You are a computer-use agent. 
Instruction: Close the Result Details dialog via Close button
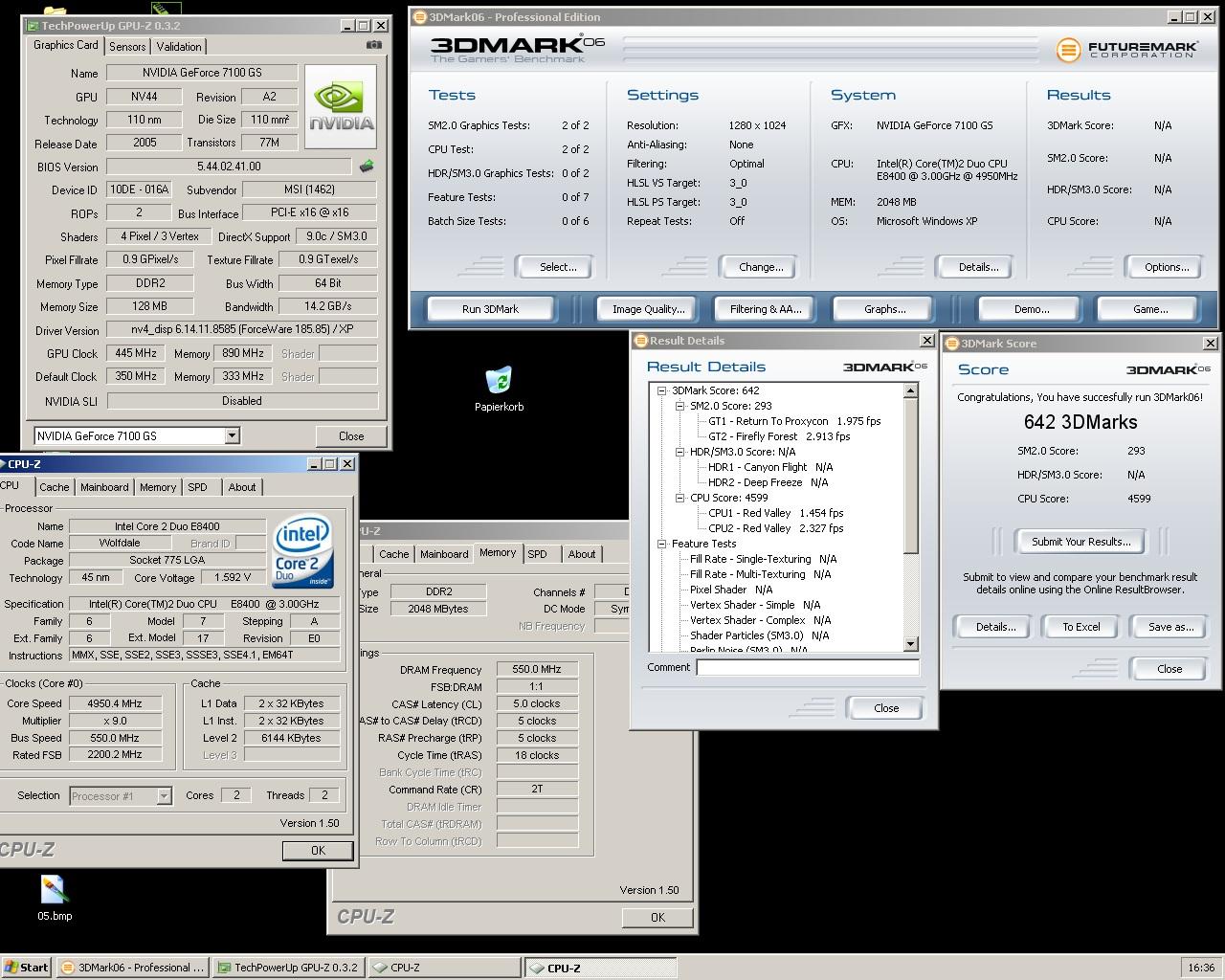886,708
